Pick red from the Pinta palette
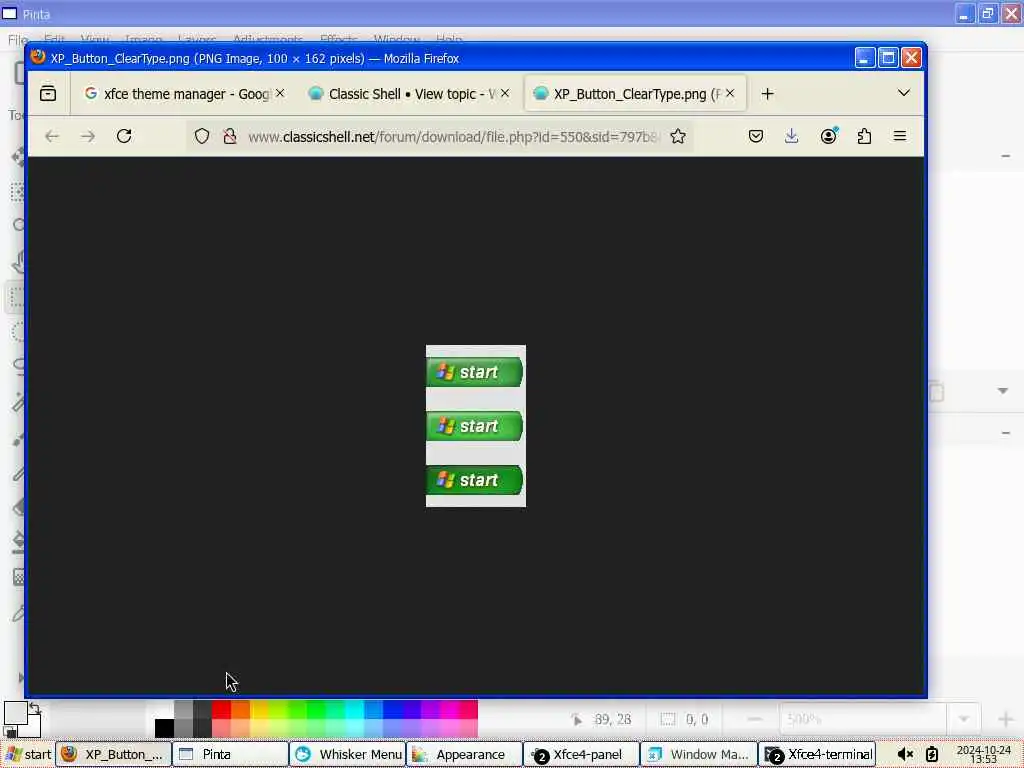 coord(221,709)
